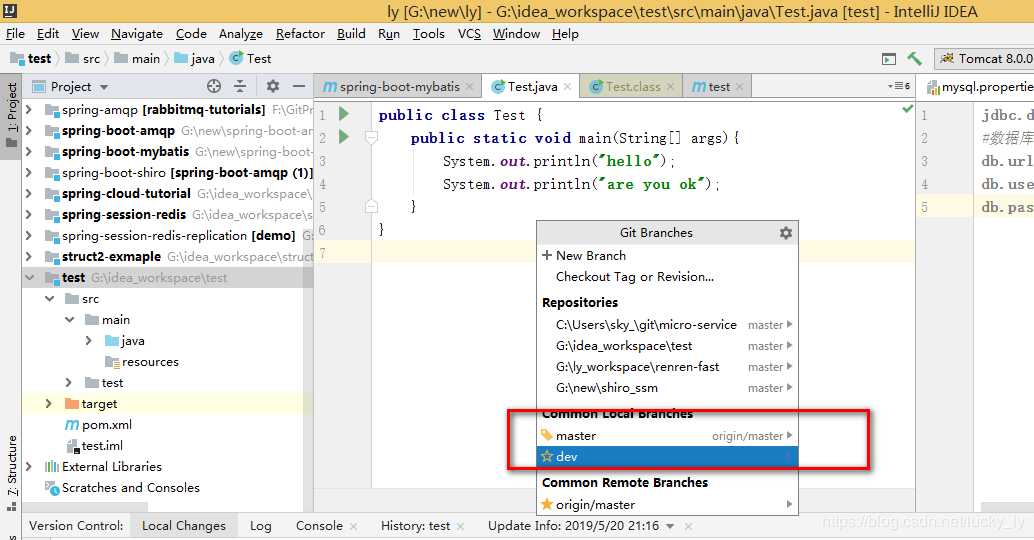This screenshot has width=1034, height=540.
Task: Open G:\ly_workspace\renren-fast repository submenu
Action: (x=667, y=367)
